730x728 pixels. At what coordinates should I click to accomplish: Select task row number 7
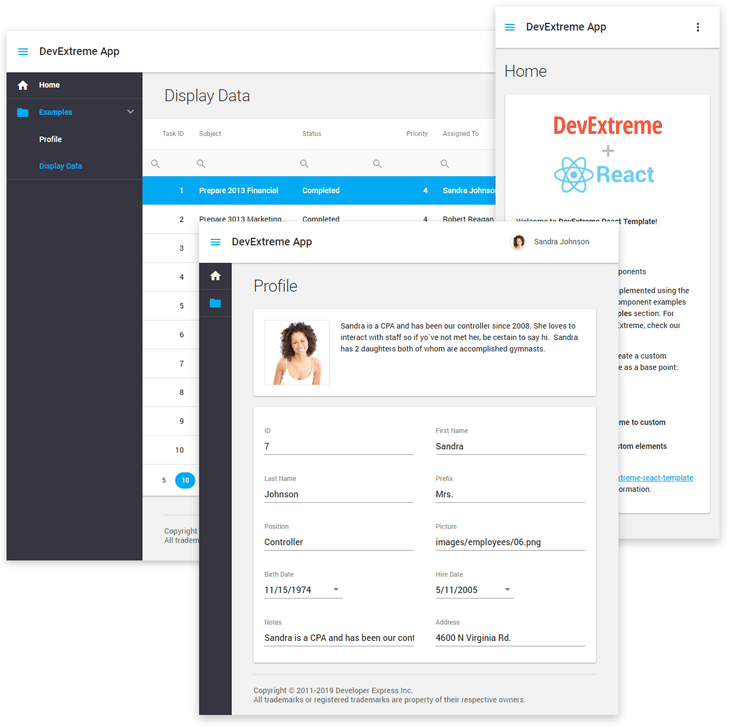[x=171, y=364]
